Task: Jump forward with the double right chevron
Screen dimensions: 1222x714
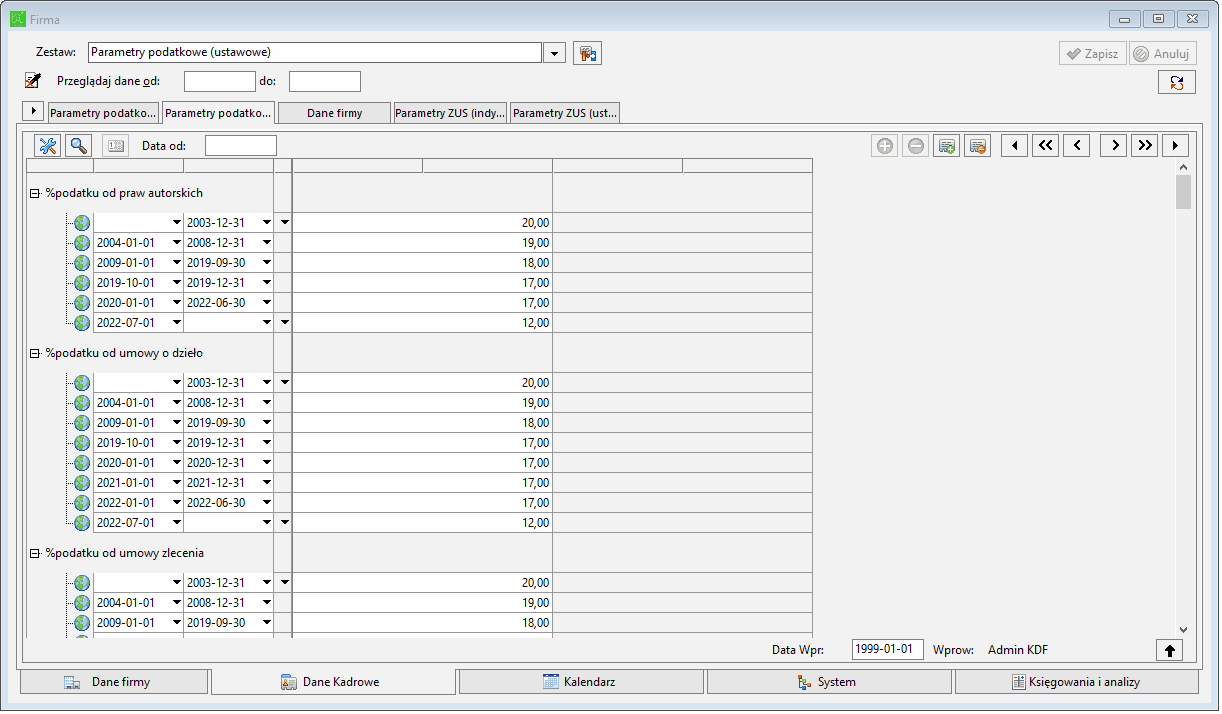Action: point(1145,146)
